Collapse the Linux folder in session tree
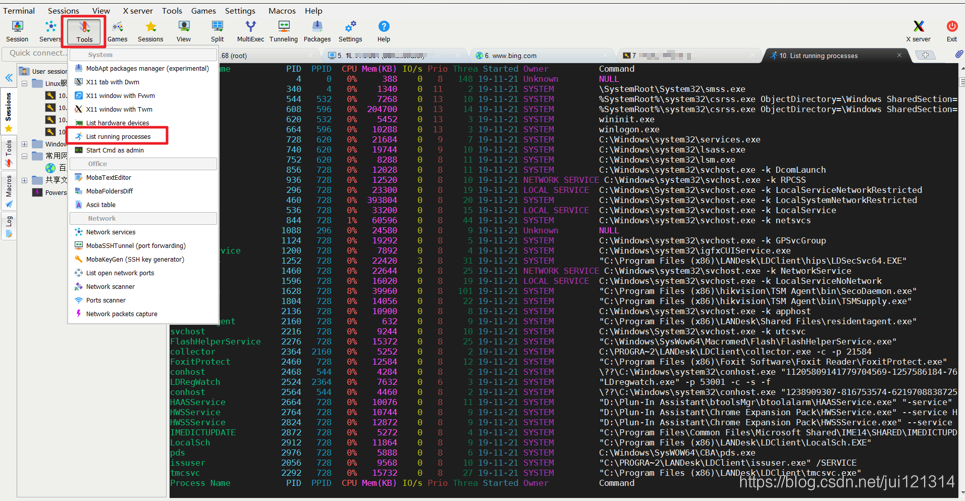 click(25, 83)
